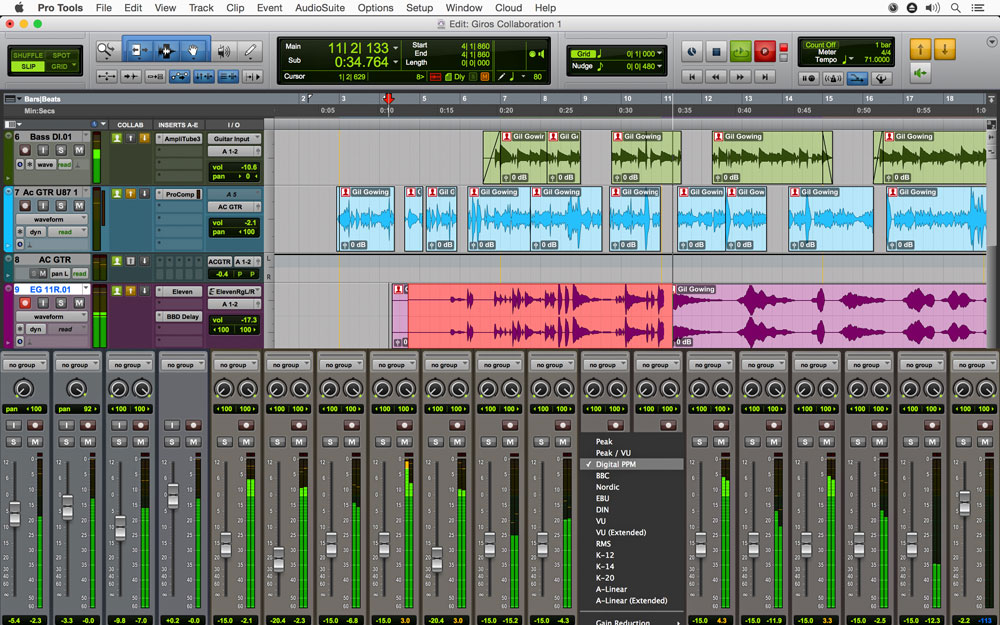Open Guitar Input selector on Bass track

(x=234, y=138)
